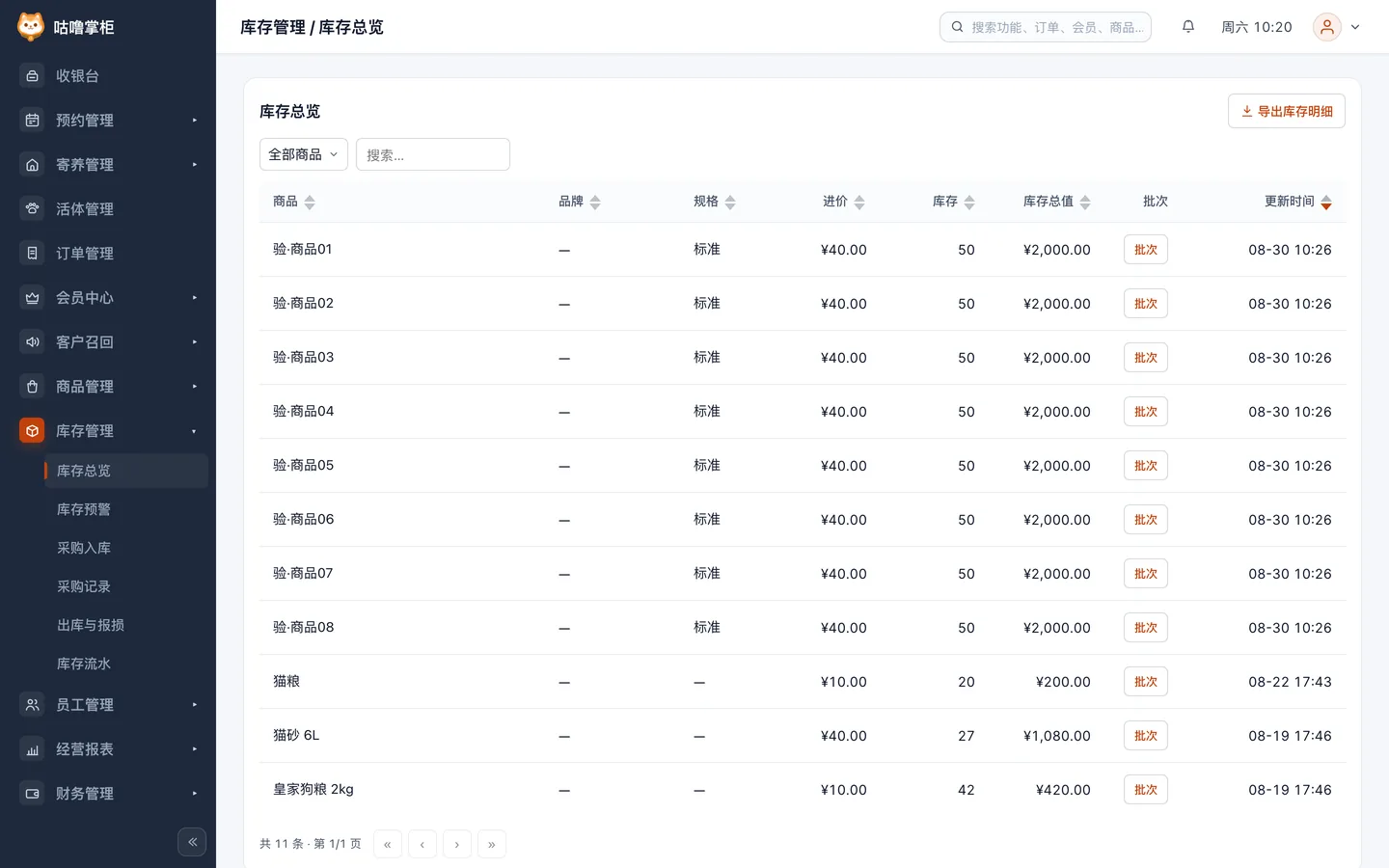Click the 导出库存明细 export button

(x=1287, y=111)
